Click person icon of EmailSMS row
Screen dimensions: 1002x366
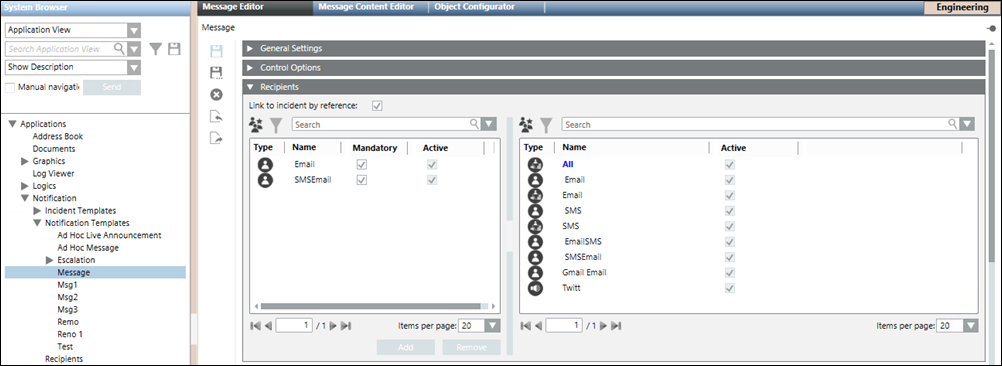click(x=535, y=242)
